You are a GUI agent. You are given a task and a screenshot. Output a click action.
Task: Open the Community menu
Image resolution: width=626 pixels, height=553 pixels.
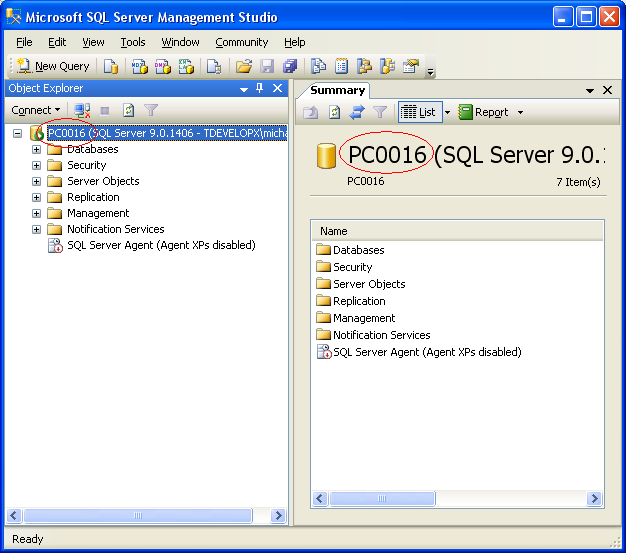click(x=242, y=42)
